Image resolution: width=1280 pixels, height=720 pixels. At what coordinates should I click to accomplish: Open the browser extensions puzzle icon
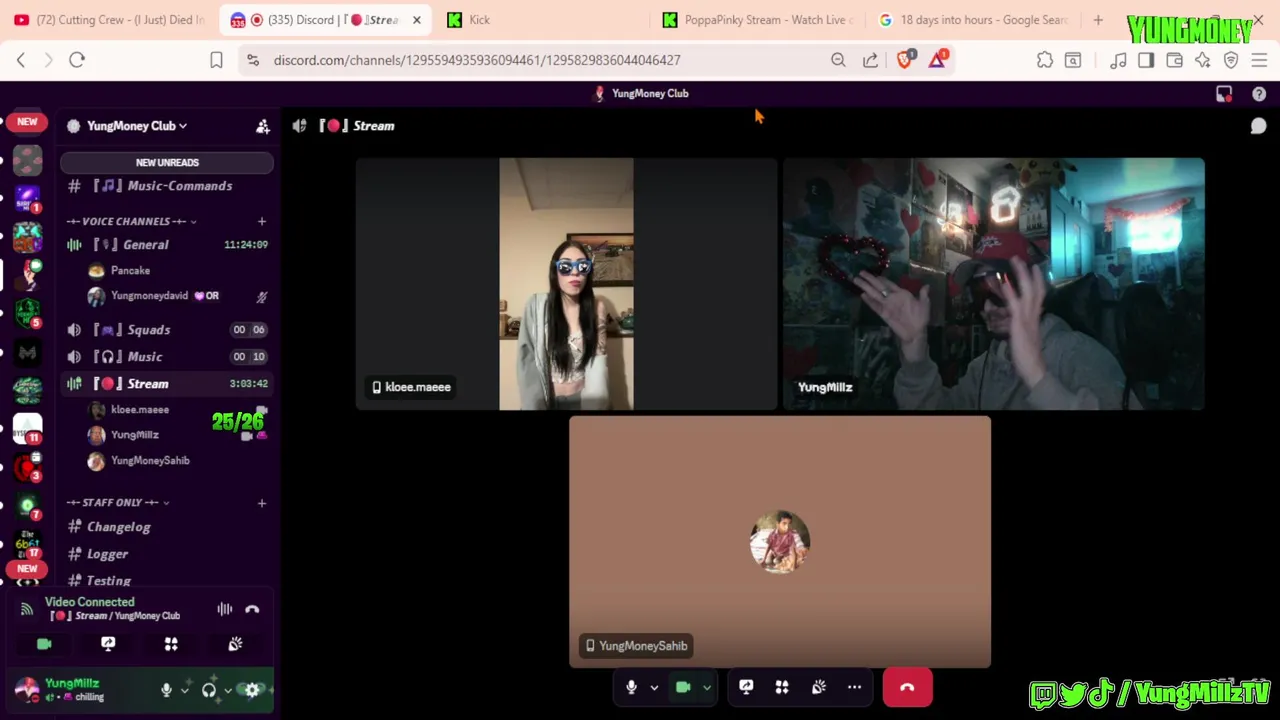pyautogui.click(x=1045, y=60)
